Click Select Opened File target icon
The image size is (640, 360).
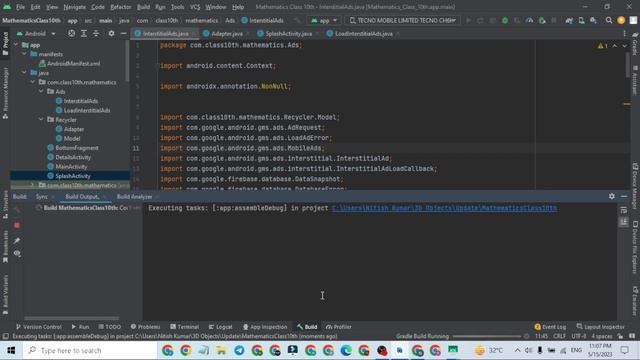pyautogui.click(x=71, y=33)
